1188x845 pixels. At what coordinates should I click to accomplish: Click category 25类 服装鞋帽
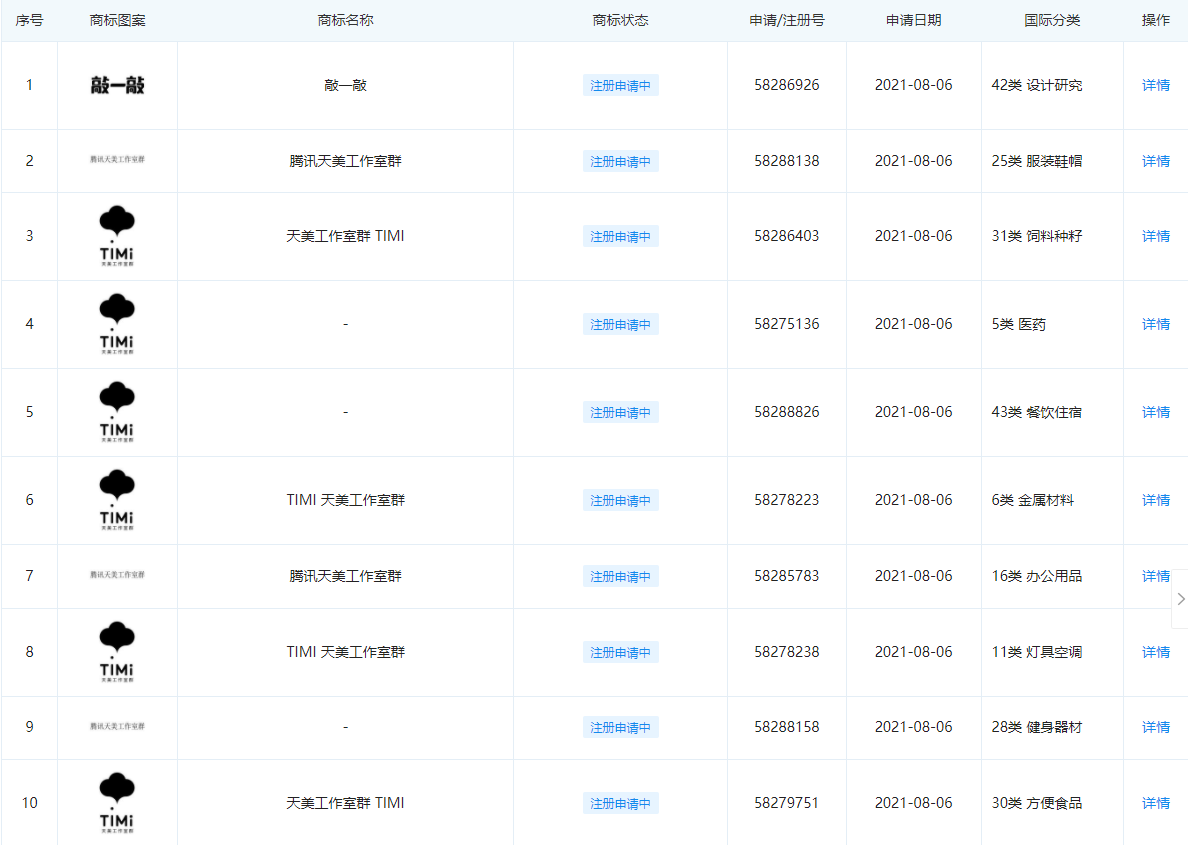pos(1036,161)
